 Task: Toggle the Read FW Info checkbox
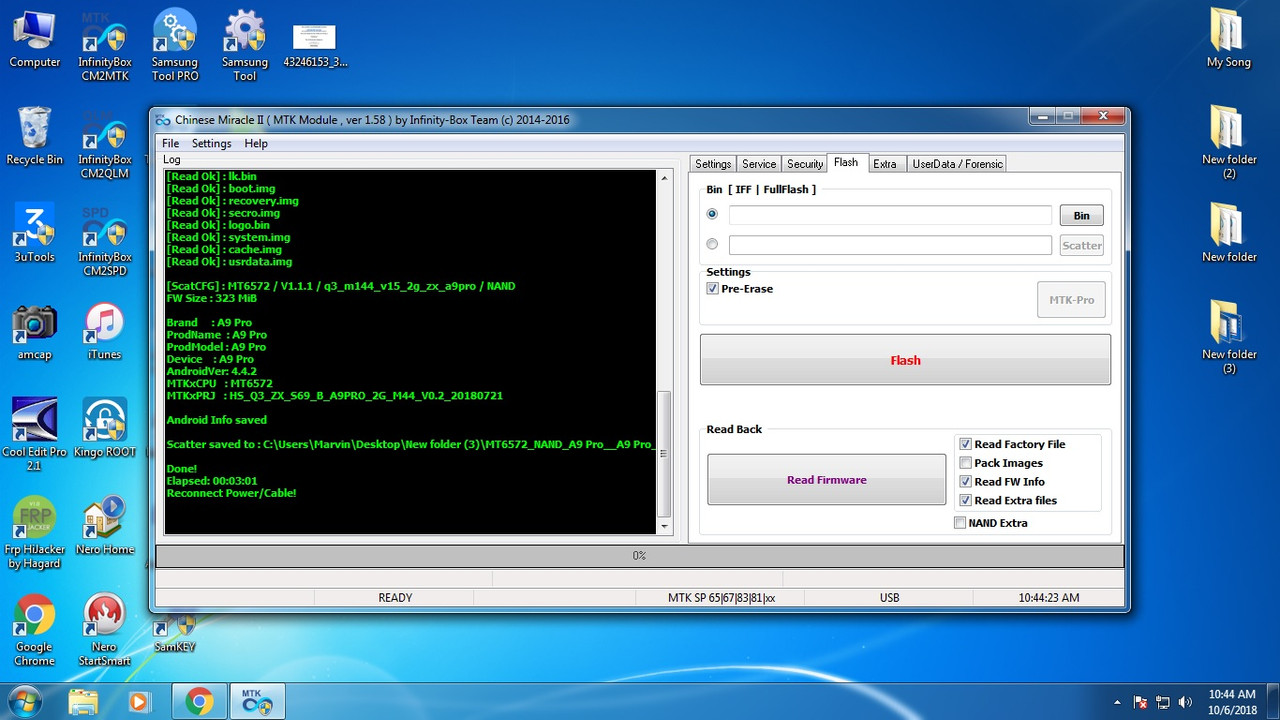tap(965, 482)
